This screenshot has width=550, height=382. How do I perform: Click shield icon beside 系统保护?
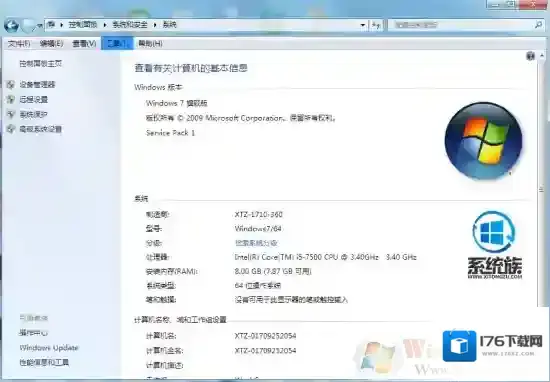[x=11, y=114]
